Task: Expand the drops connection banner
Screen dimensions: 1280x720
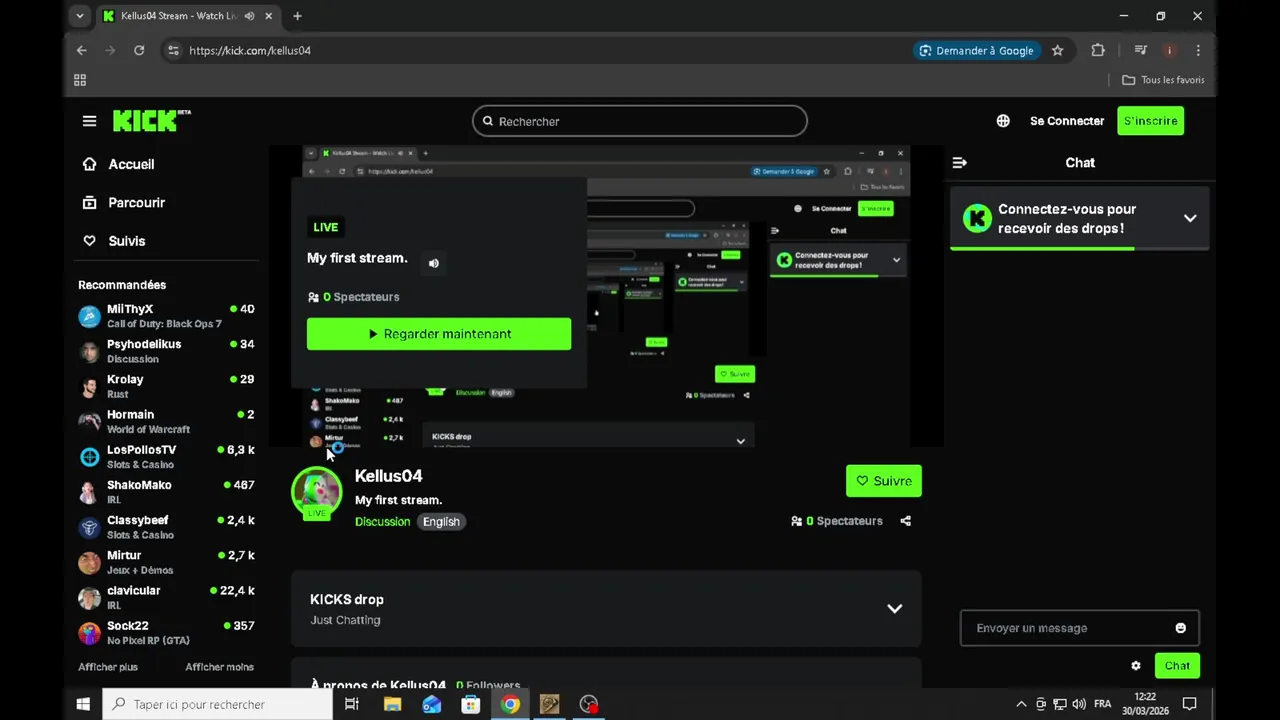Action: pyautogui.click(x=1190, y=218)
